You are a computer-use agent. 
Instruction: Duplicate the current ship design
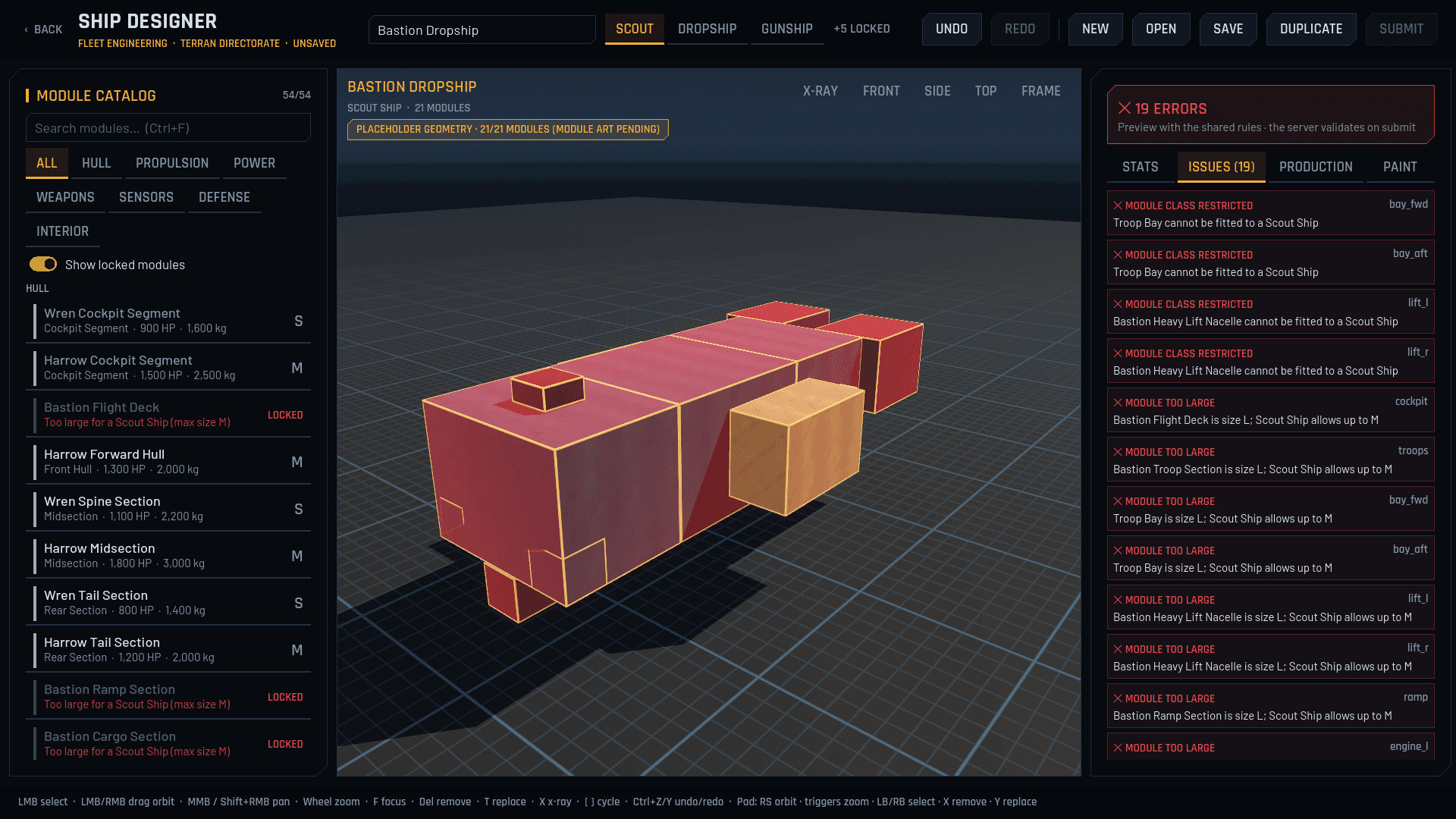(1310, 29)
